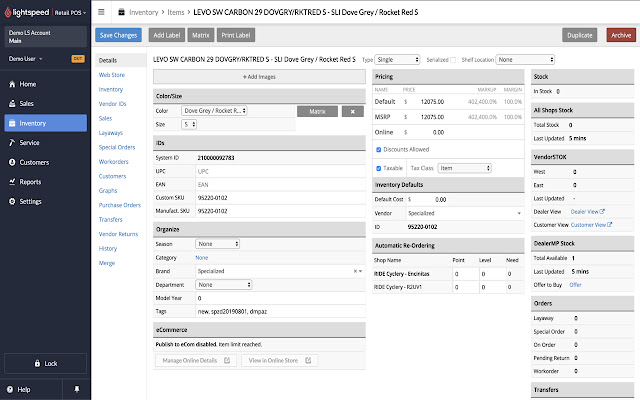Open the Demo User menu
The image size is (640, 400).
tap(25, 59)
